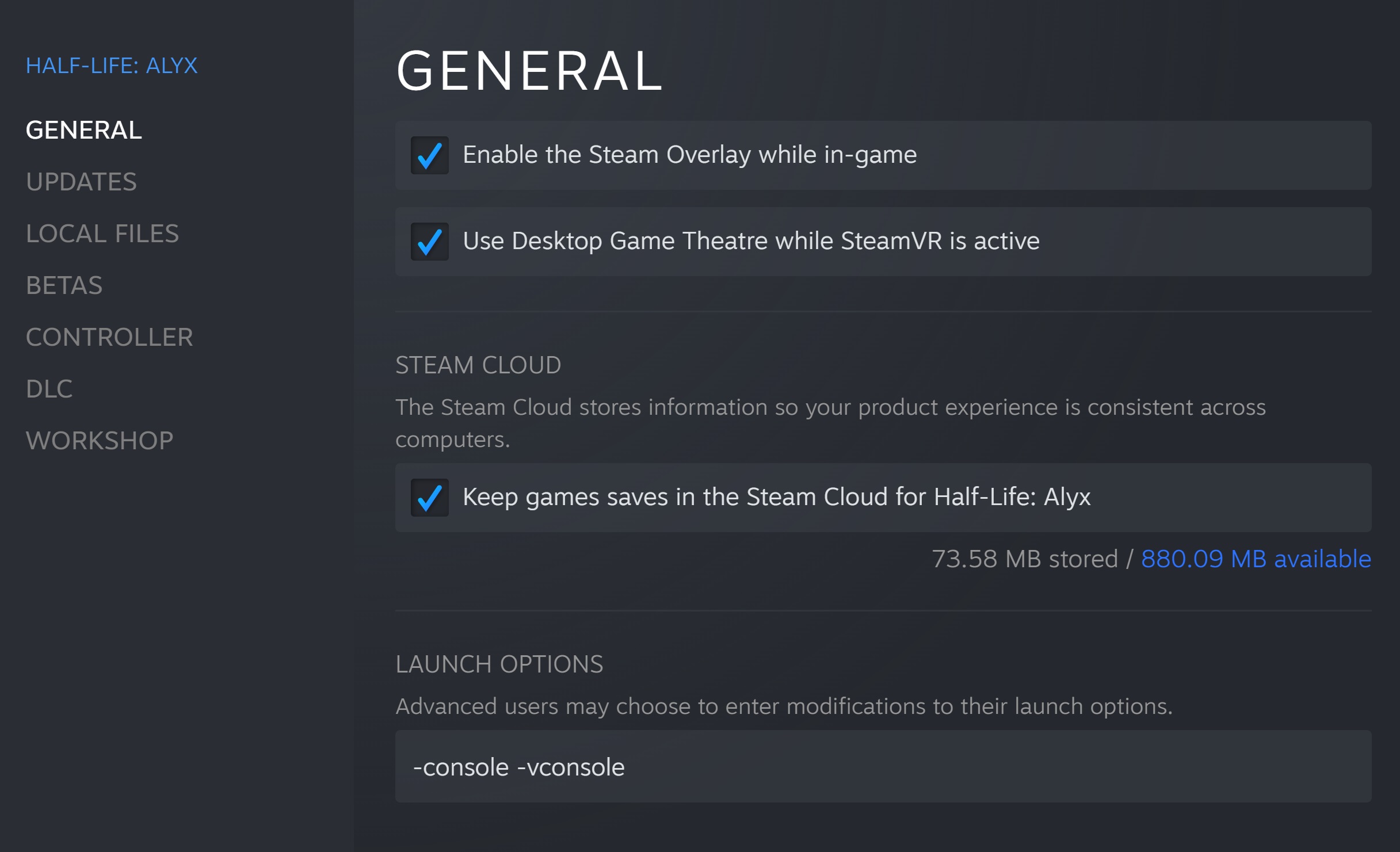This screenshot has width=1400, height=852.
Task: Click the 'Enable the Steam Overlay while in-game' label
Action: click(689, 155)
